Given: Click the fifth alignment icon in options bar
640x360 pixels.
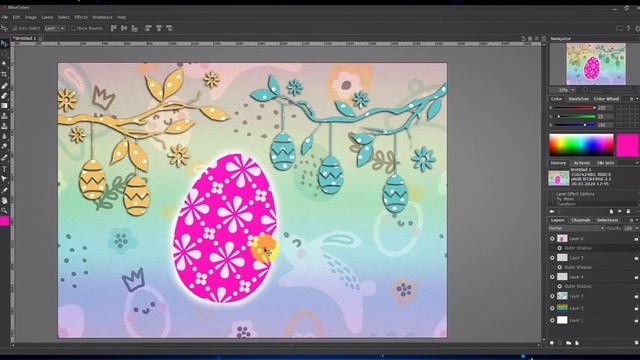Looking at the screenshot, I should click(x=159, y=28).
